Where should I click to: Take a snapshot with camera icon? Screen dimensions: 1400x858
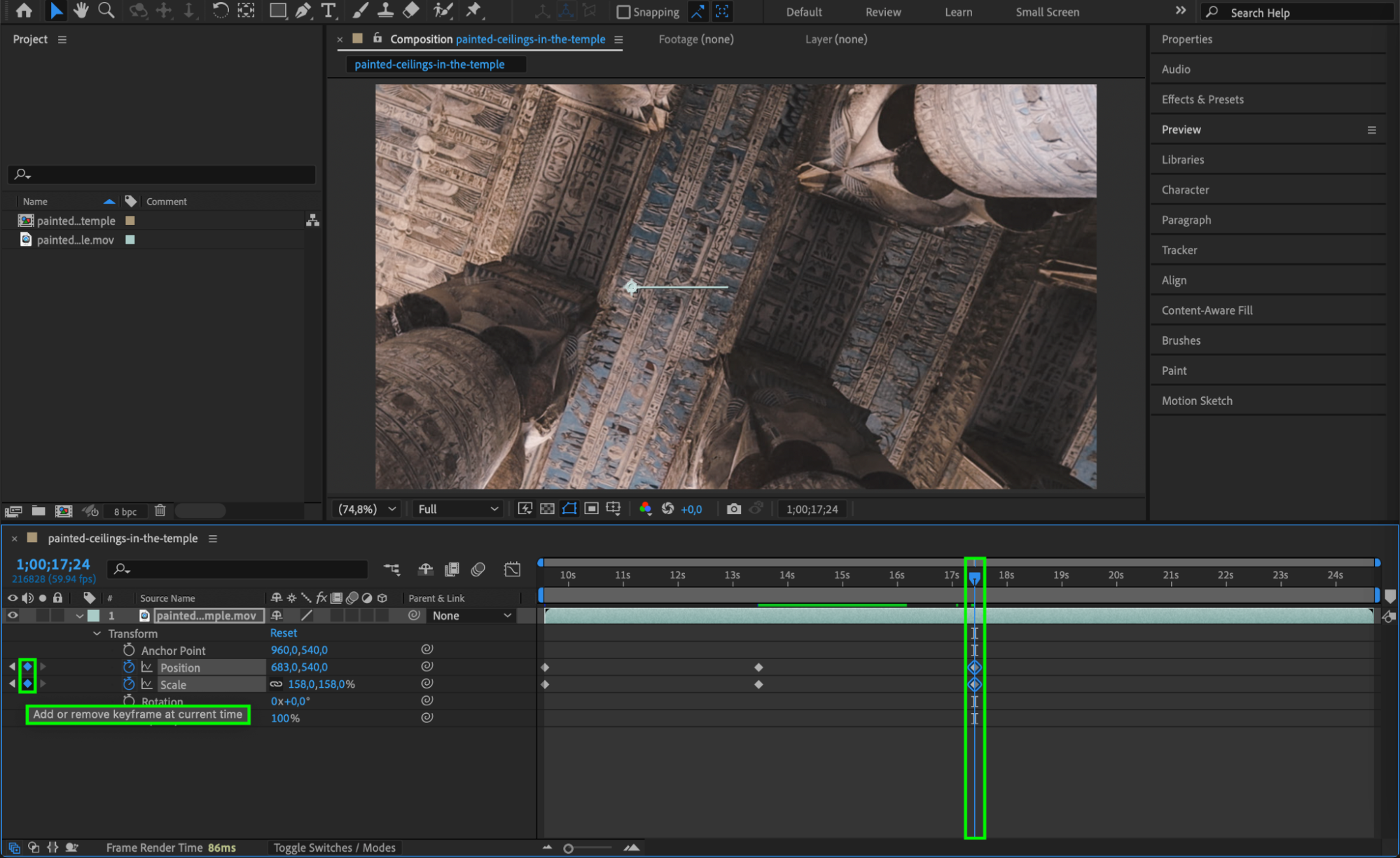click(733, 509)
